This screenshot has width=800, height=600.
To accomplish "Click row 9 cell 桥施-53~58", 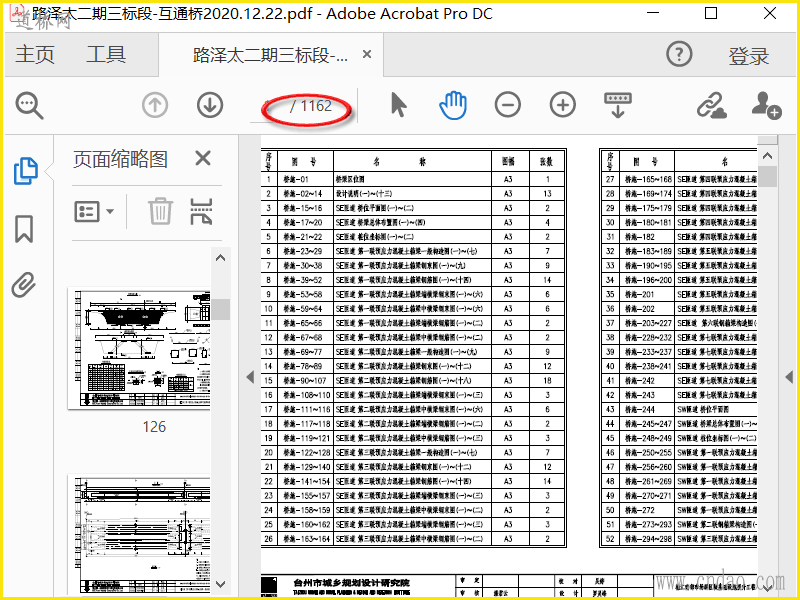I will pyautogui.click(x=305, y=294).
